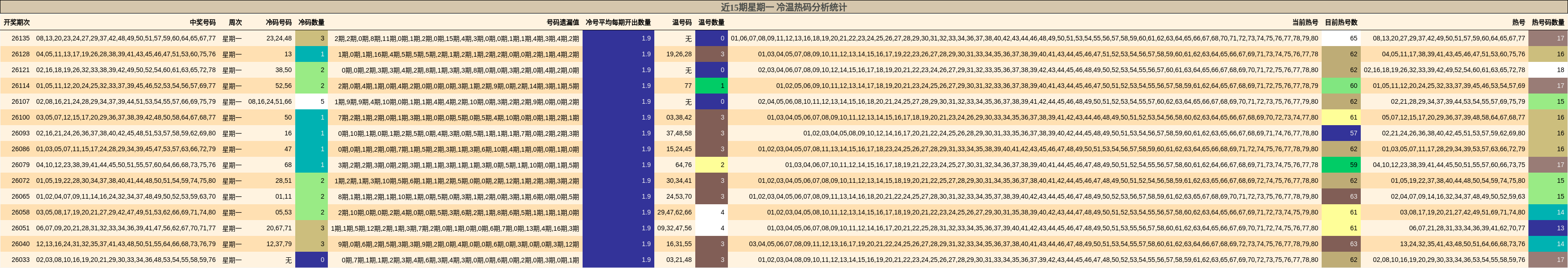The height and width of the screenshot is (268, 1568).
Task: Select draw period 26107
Action: click(20, 101)
